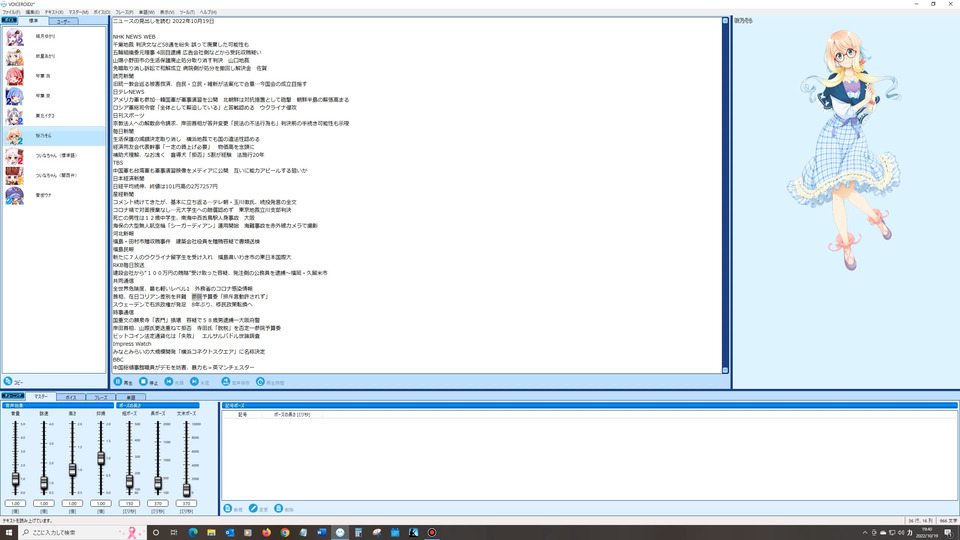
Task: Select ついなちゃん (標準語) voice
Action: [x=54, y=156]
